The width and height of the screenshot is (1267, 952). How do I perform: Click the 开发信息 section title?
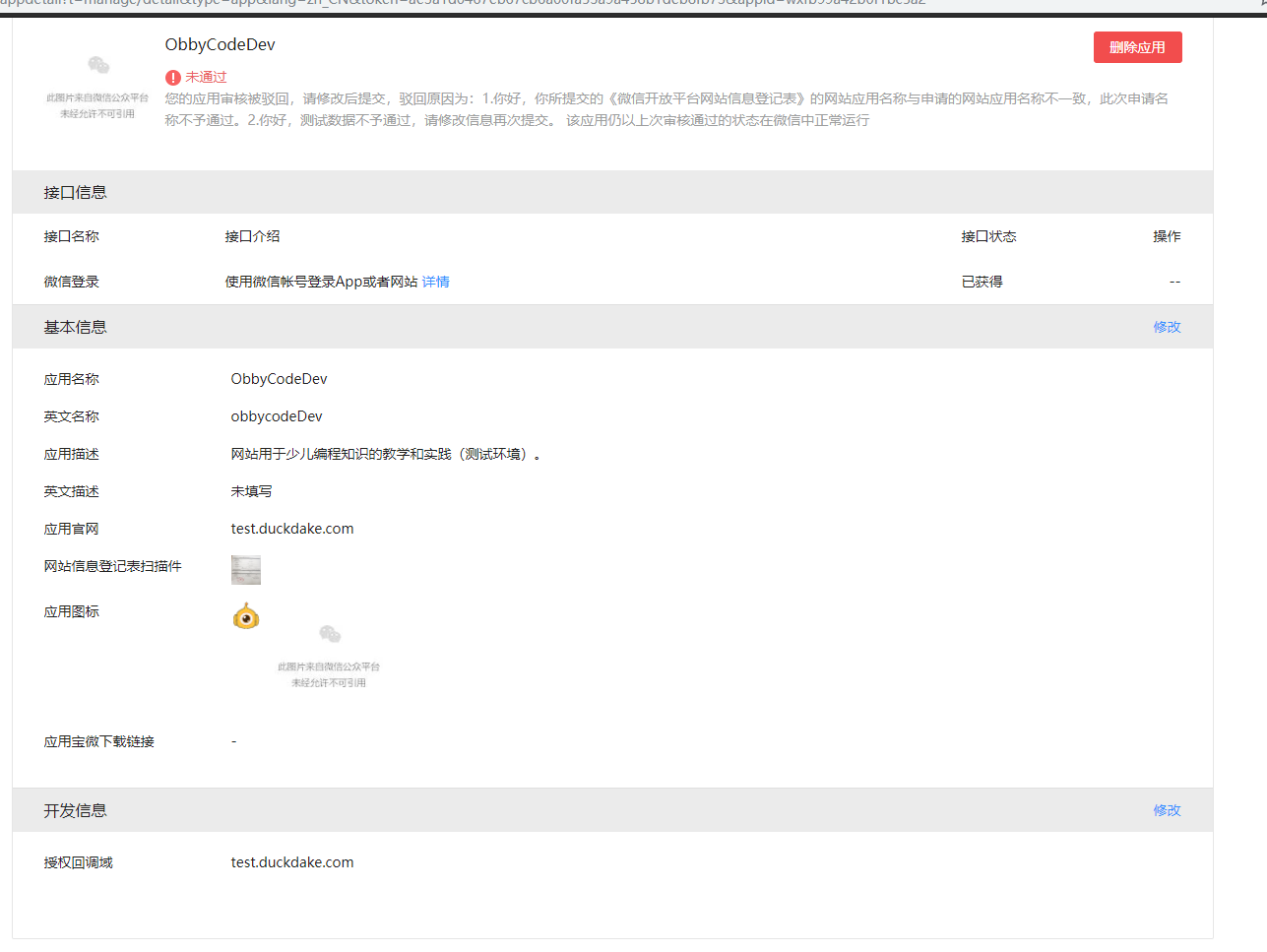(75, 810)
